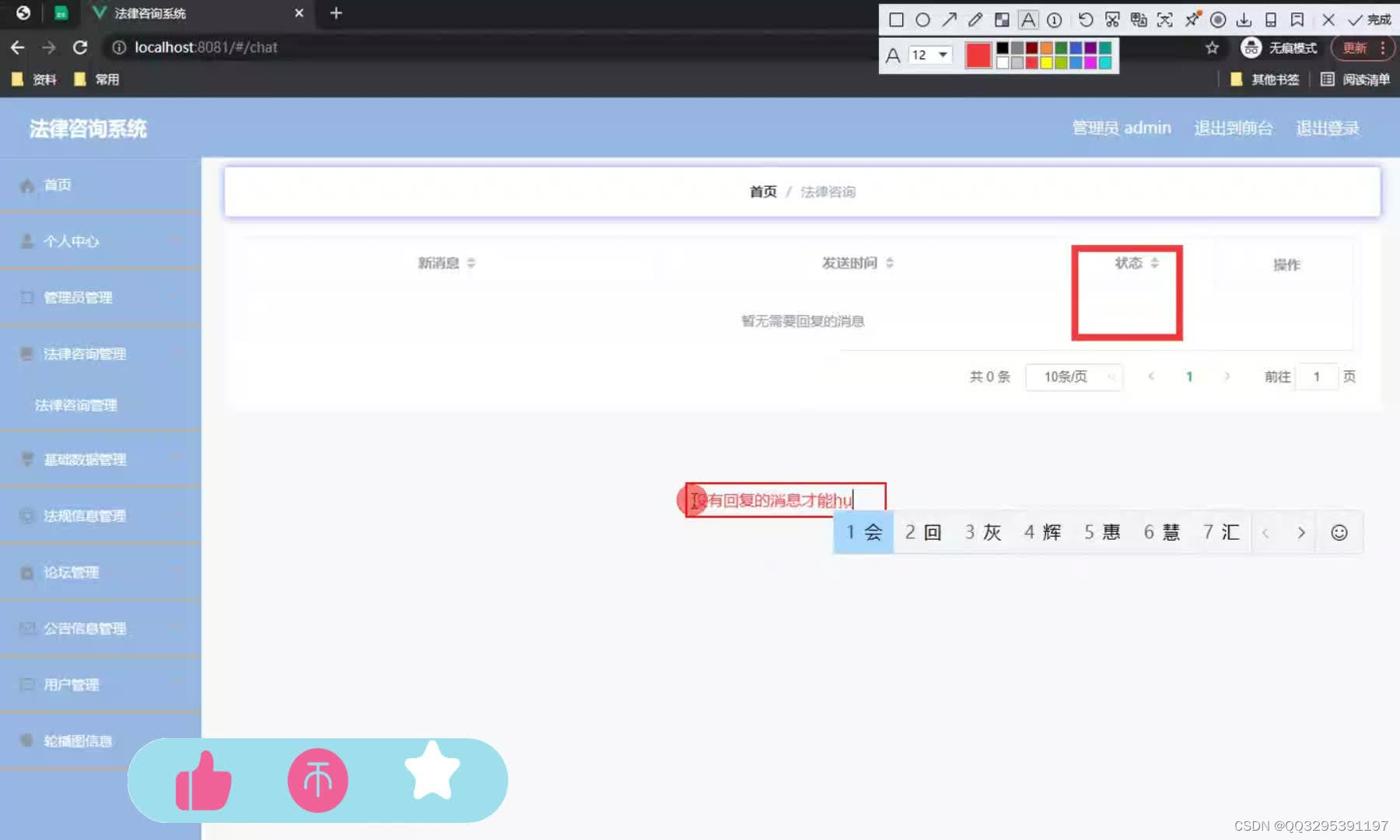The height and width of the screenshot is (840, 1400).
Task: Expand the 公告信息管理 sidebar menu
Action: coord(100,628)
